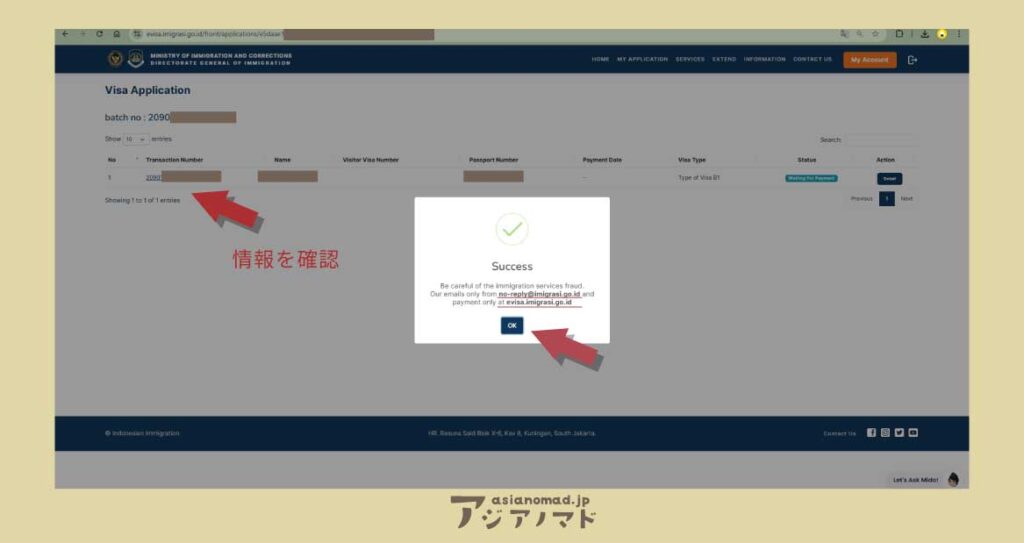This screenshot has width=1024, height=543.
Task: Open the Instagram icon in the footer
Action: click(885, 433)
